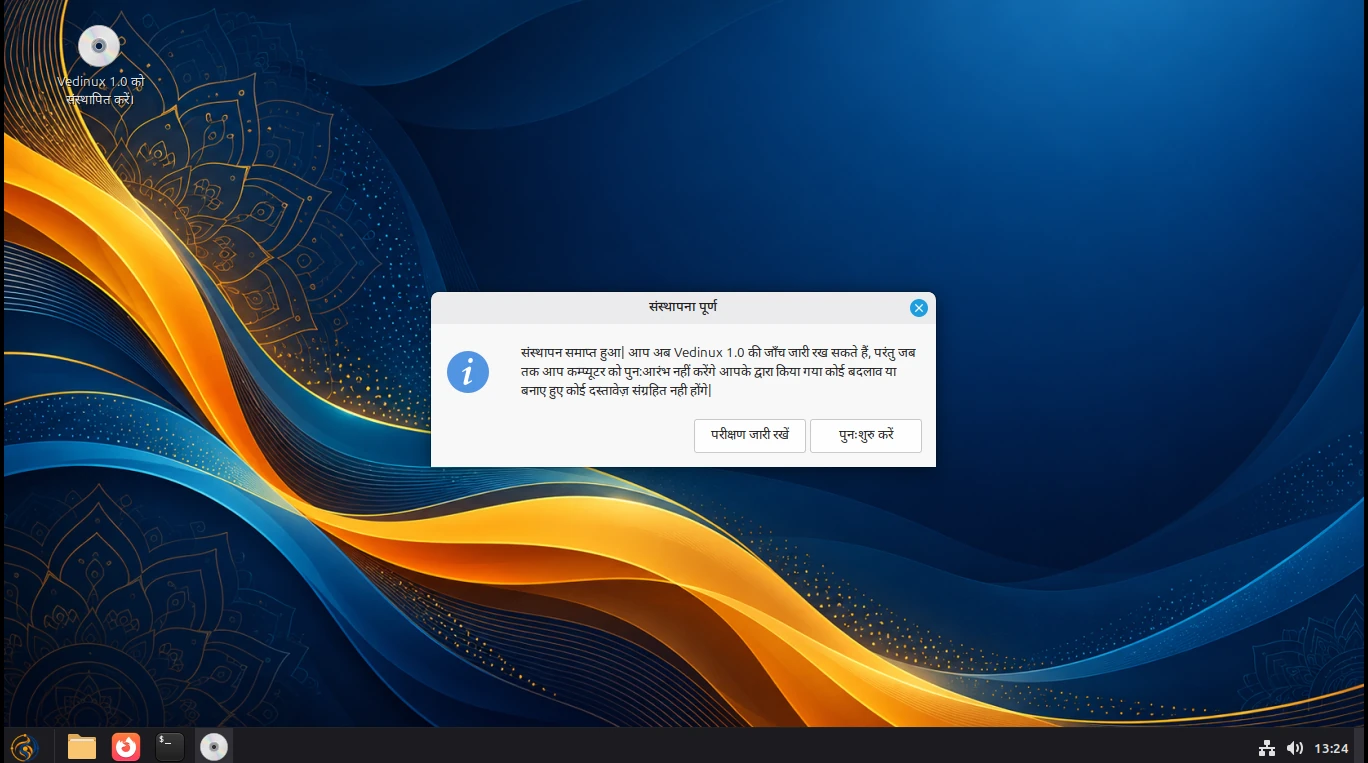
Task: Click the 'परीक्षण जारी रखें' button
Action: point(750,436)
